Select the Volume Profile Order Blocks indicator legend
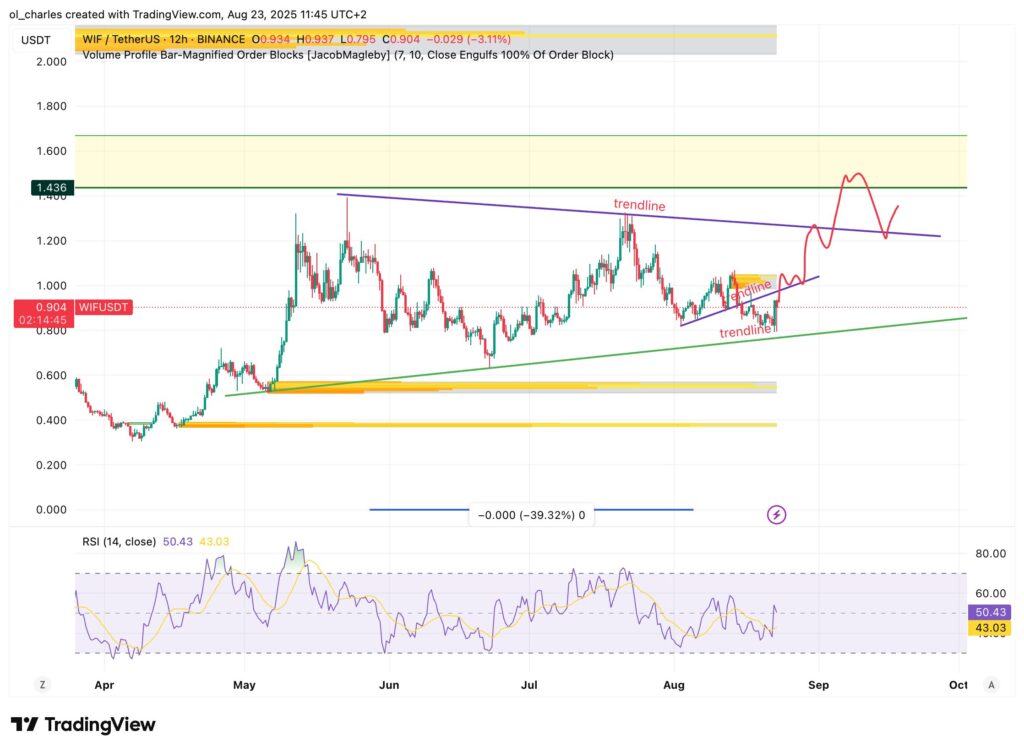1024x752 pixels. point(347,54)
